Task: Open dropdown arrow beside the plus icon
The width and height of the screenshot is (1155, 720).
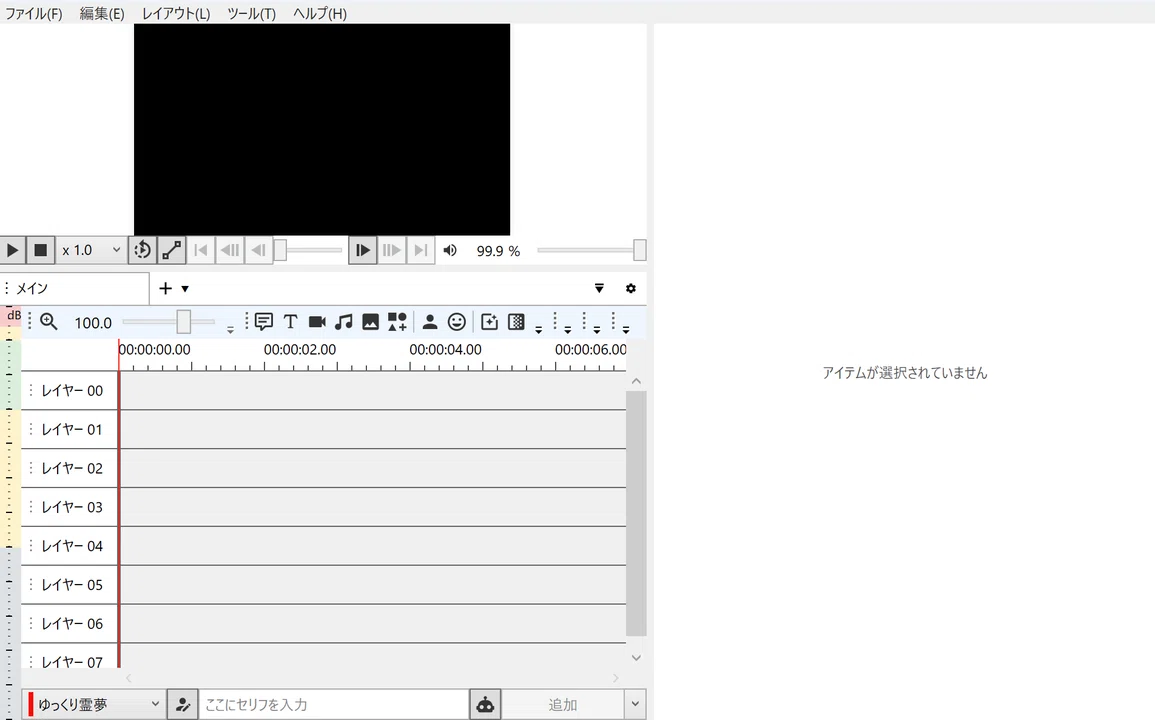Action: 185,289
